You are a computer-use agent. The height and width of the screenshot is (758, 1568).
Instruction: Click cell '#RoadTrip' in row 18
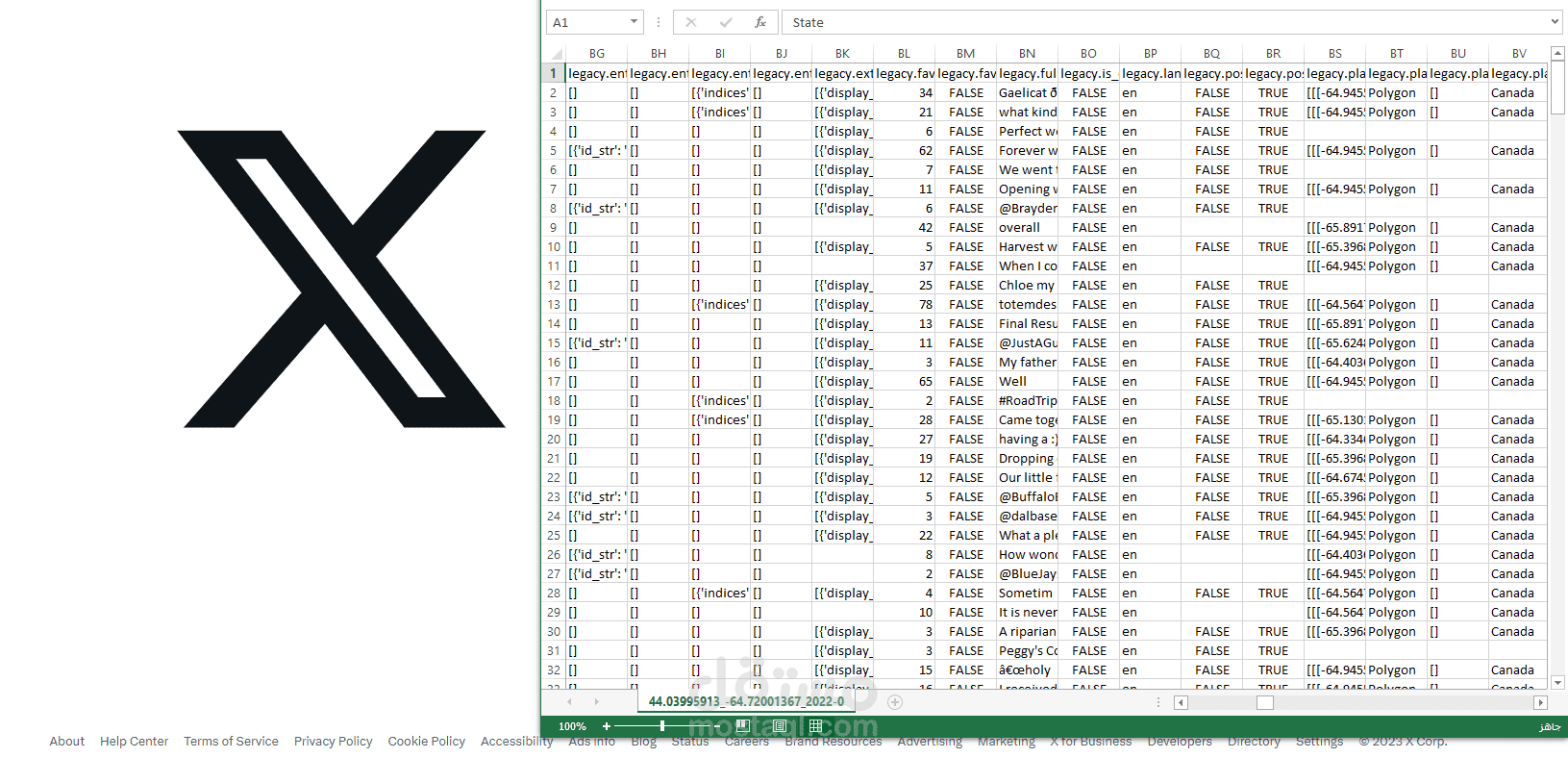(1027, 400)
